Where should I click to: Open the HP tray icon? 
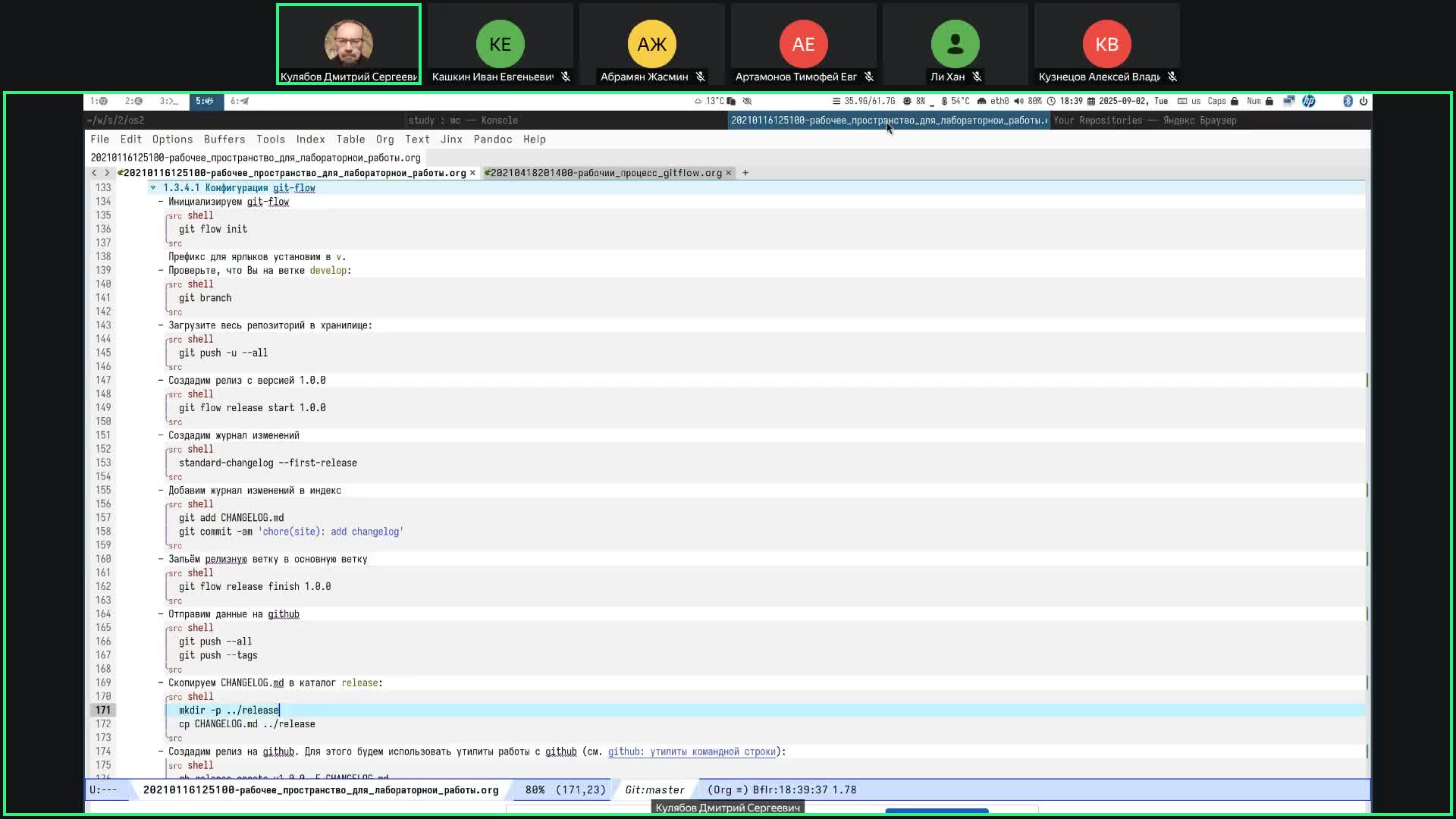(1309, 101)
